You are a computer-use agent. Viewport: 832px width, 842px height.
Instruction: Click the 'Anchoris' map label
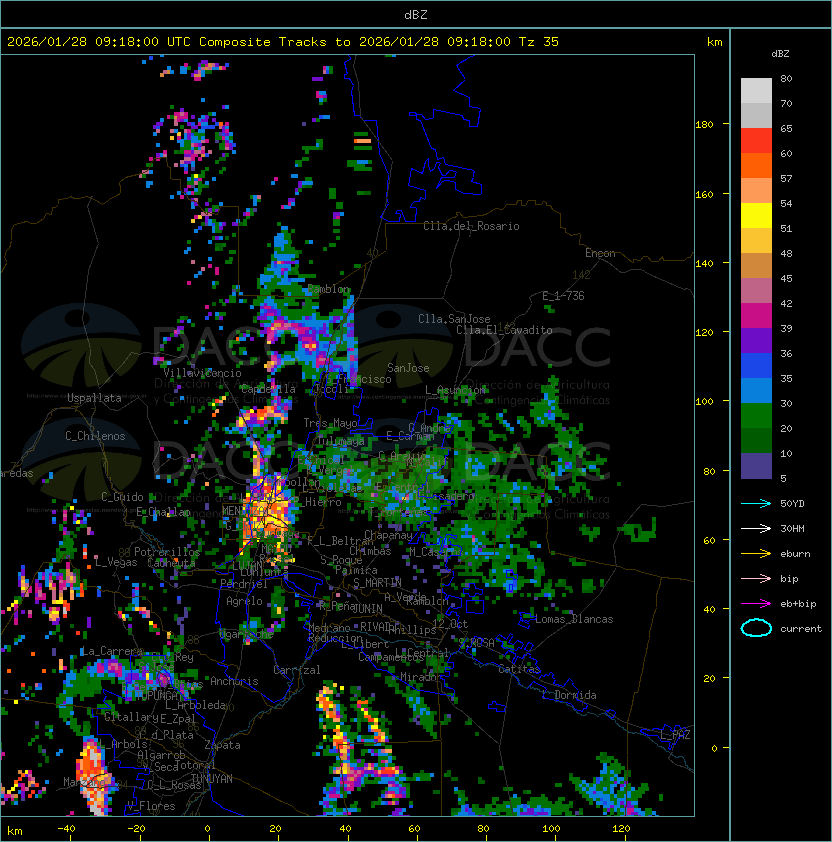[x=234, y=681]
